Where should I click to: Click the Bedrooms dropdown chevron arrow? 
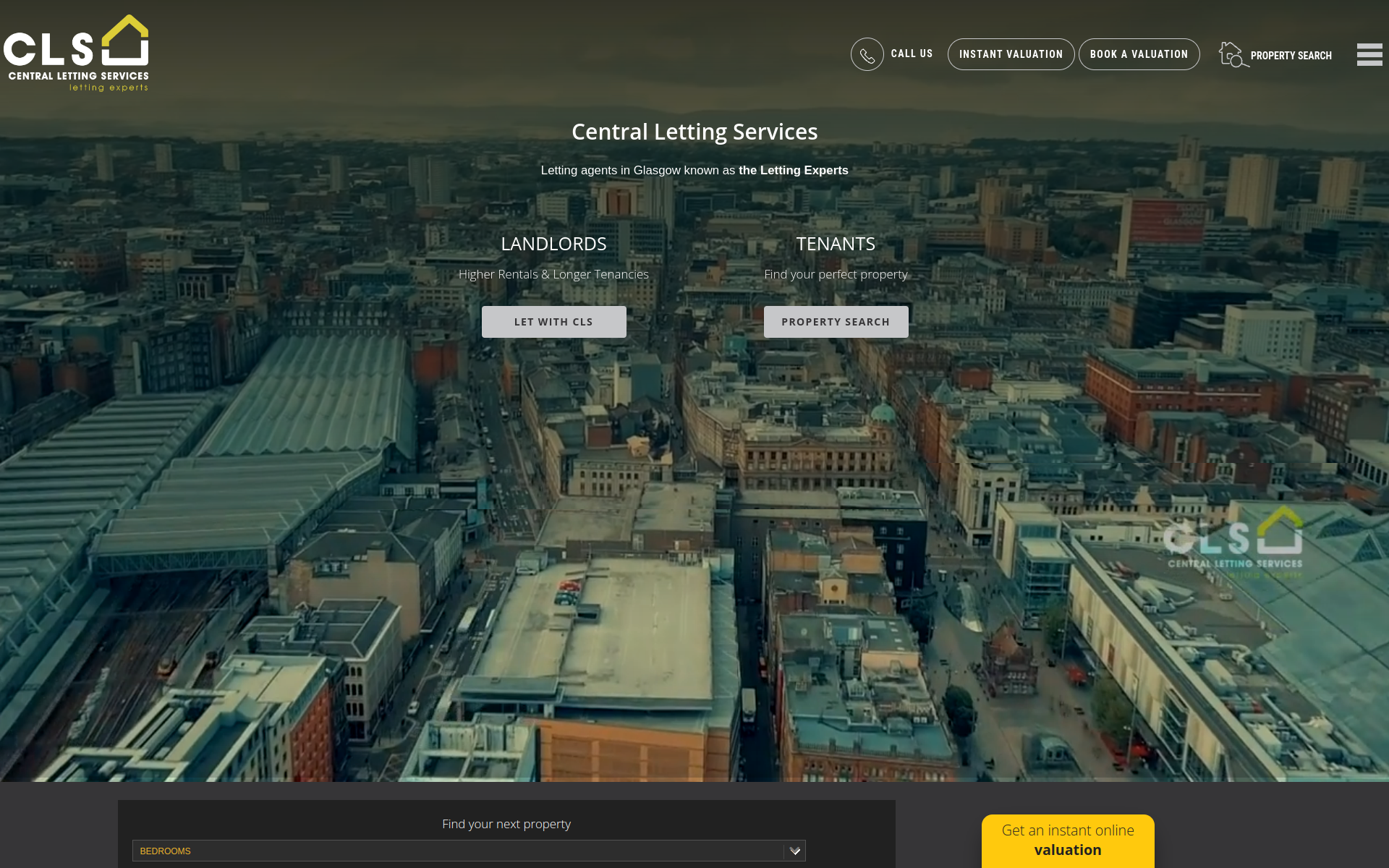point(795,851)
